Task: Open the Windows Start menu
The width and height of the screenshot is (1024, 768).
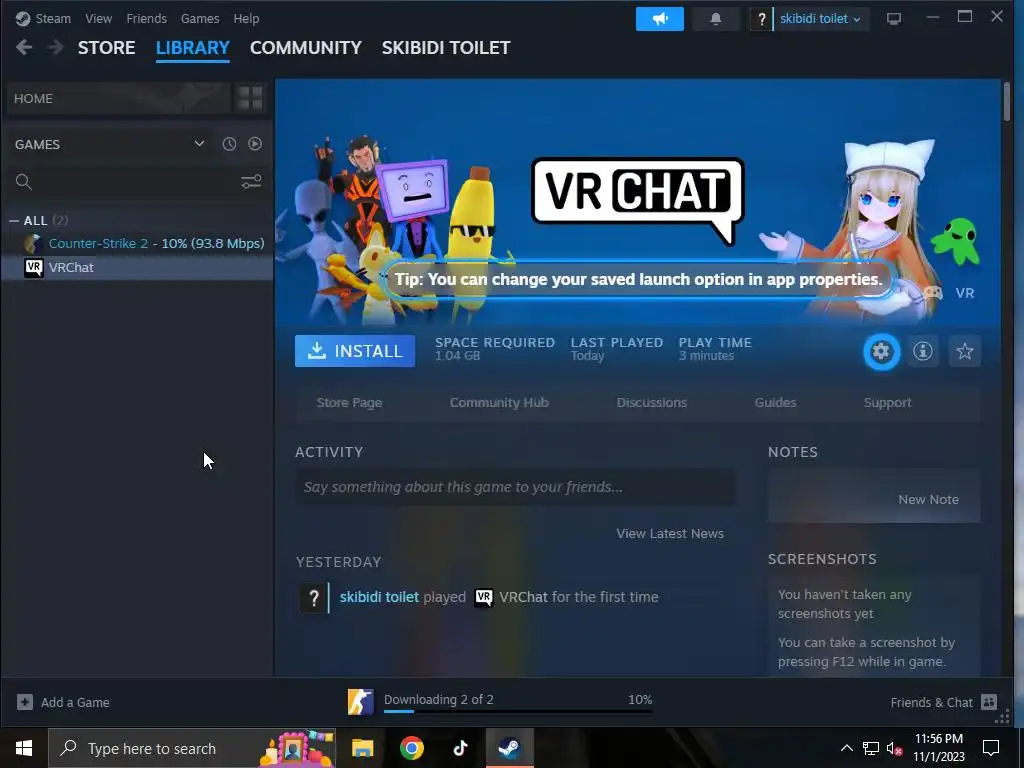Action: (x=24, y=748)
